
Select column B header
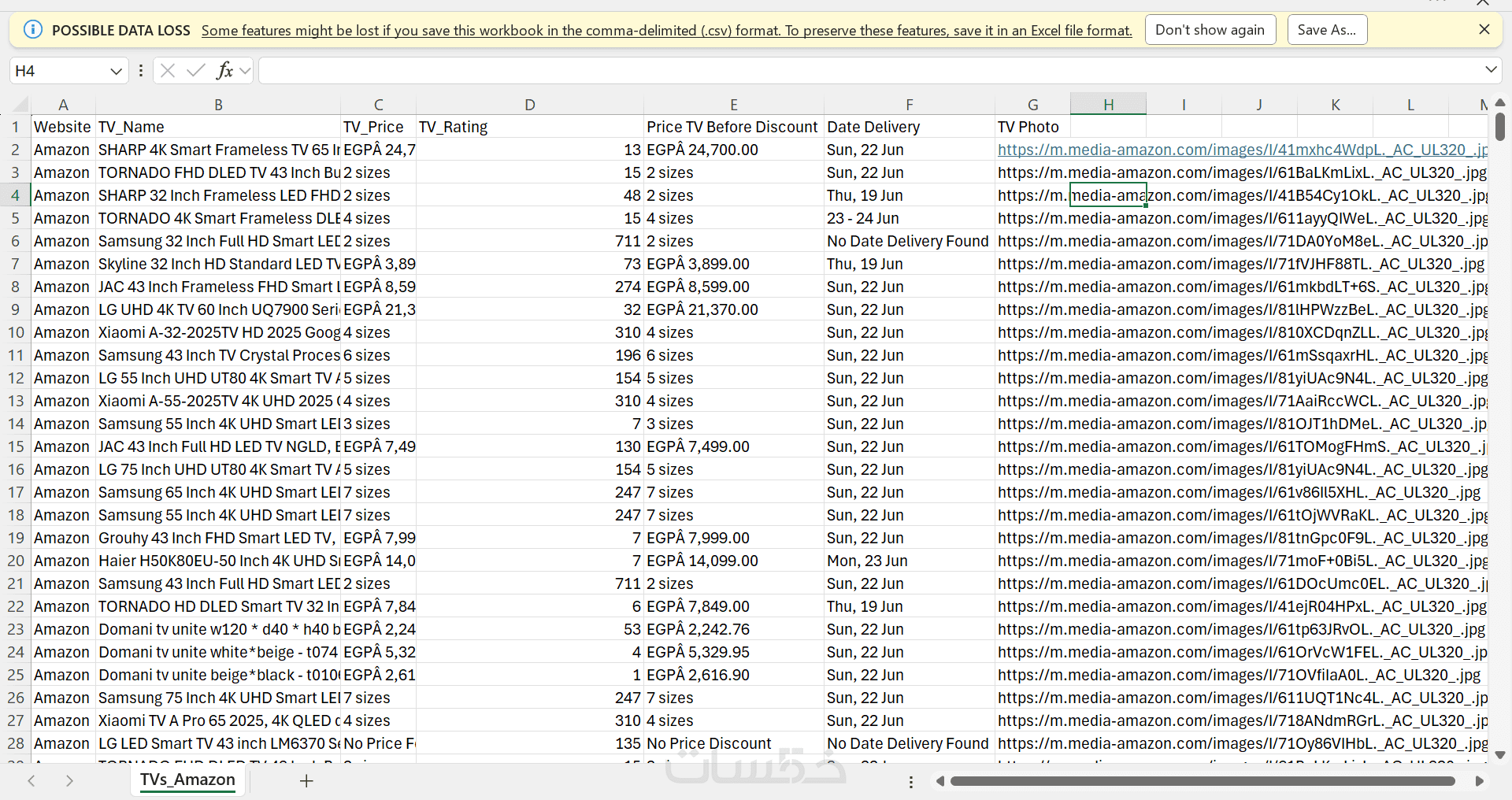tap(218, 105)
